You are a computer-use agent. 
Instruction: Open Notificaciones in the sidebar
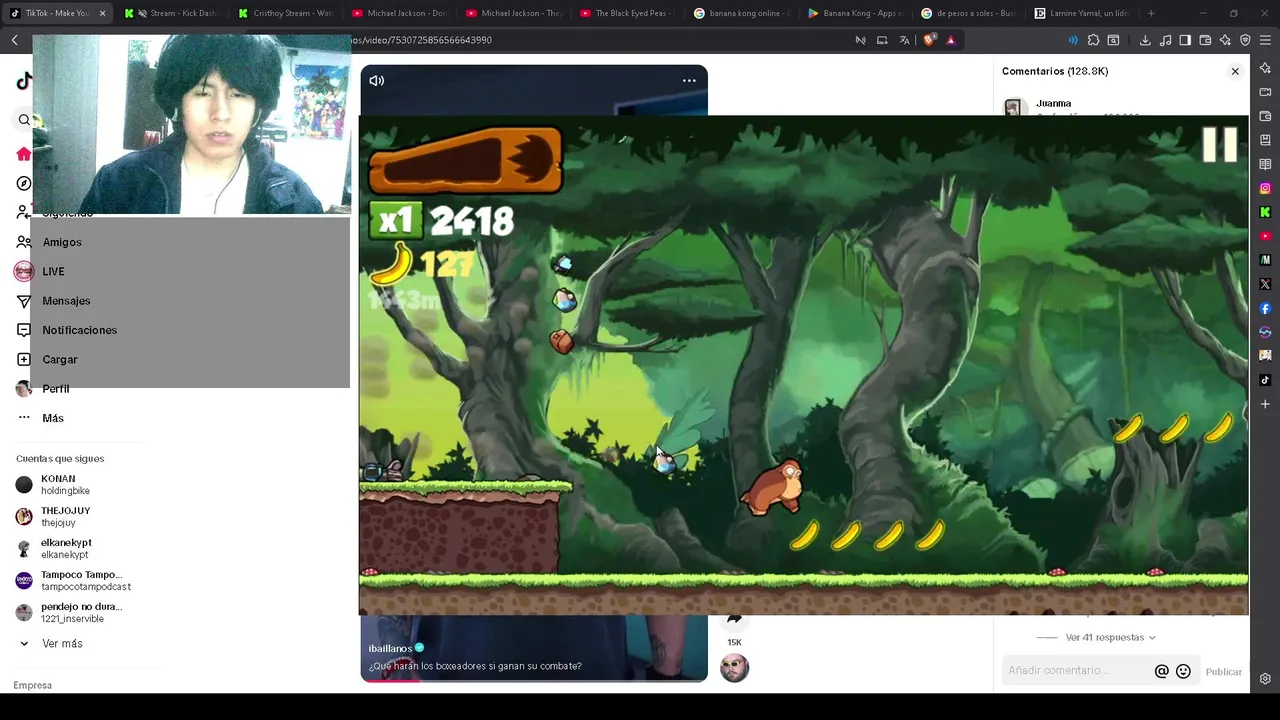coord(79,330)
